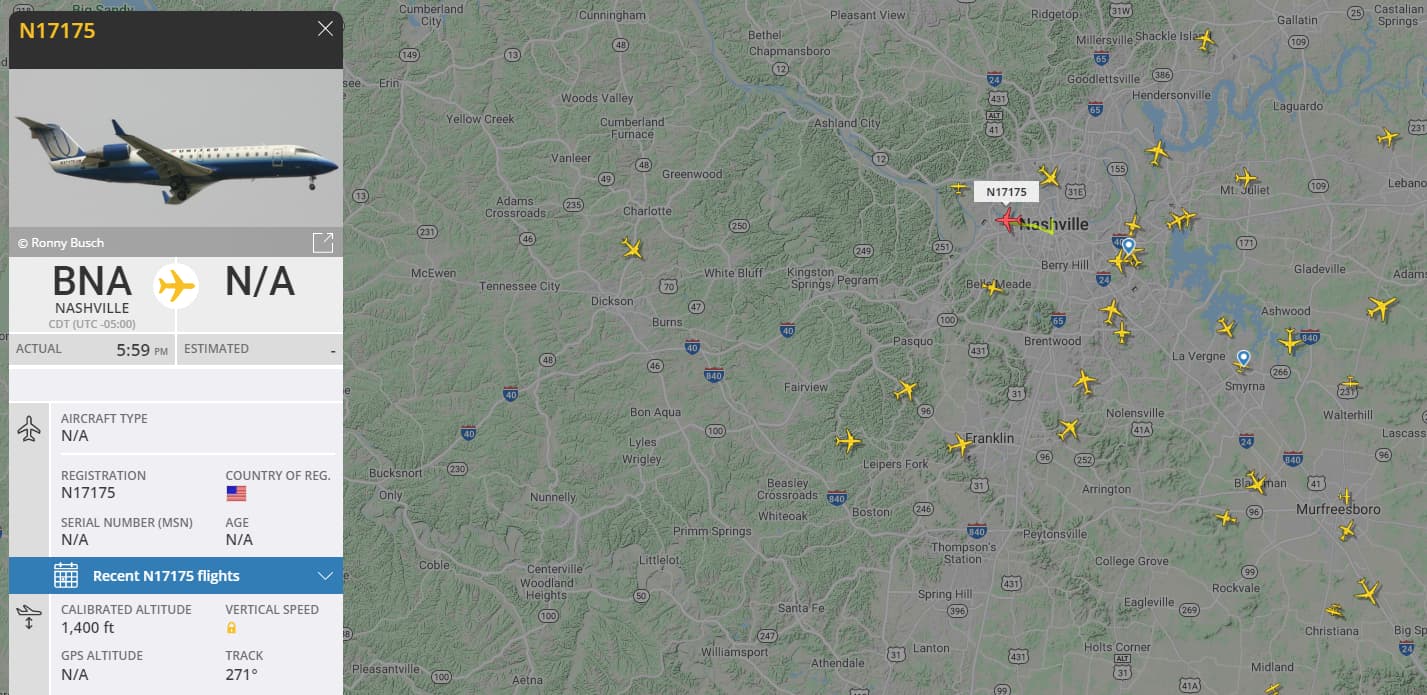Close the N17175 flight details panel
The image size is (1427, 695).
pos(325,29)
